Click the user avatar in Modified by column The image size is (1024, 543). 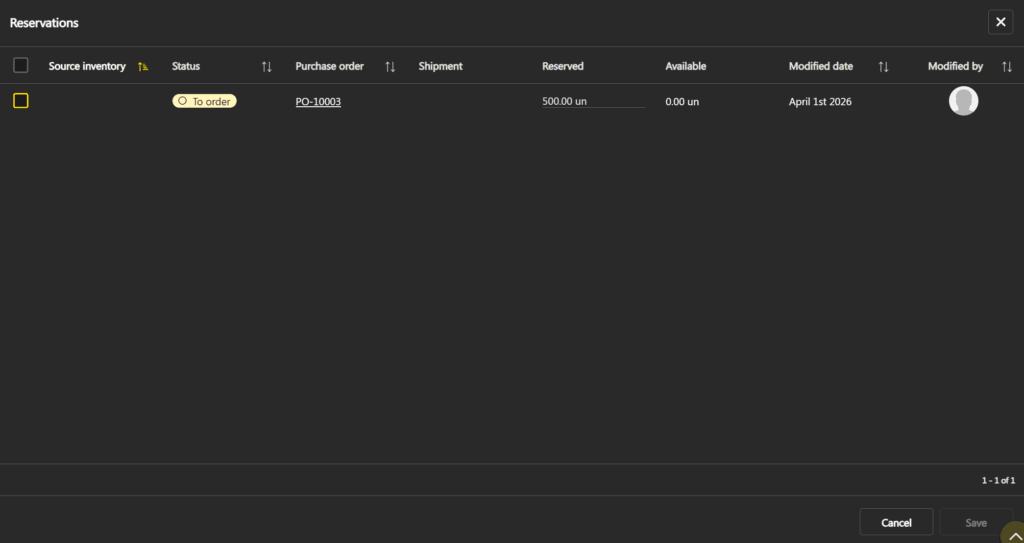click(x=963, y=101)
